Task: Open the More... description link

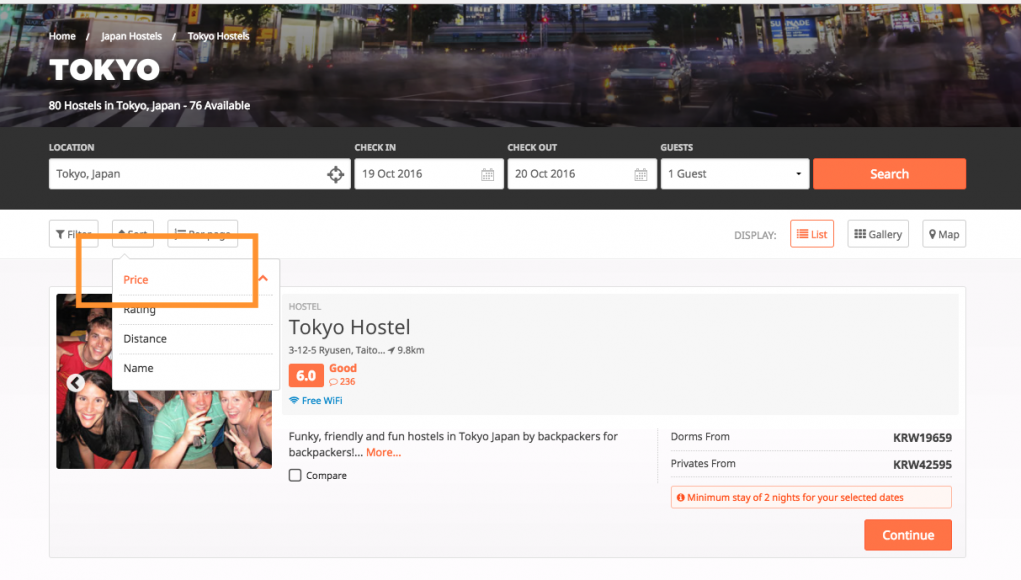Action: click(x=383, y=453)
